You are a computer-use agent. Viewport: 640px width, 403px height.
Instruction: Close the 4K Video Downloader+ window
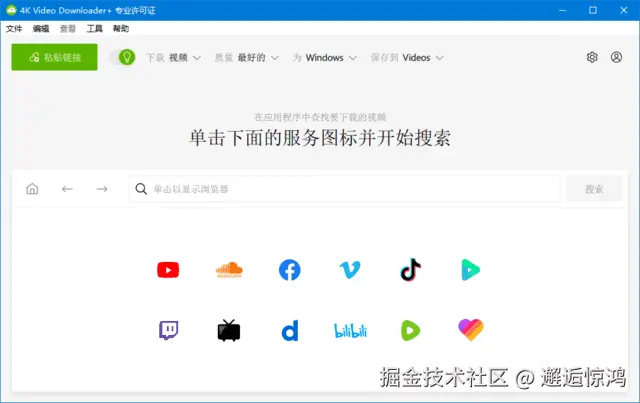pos(624,10)
